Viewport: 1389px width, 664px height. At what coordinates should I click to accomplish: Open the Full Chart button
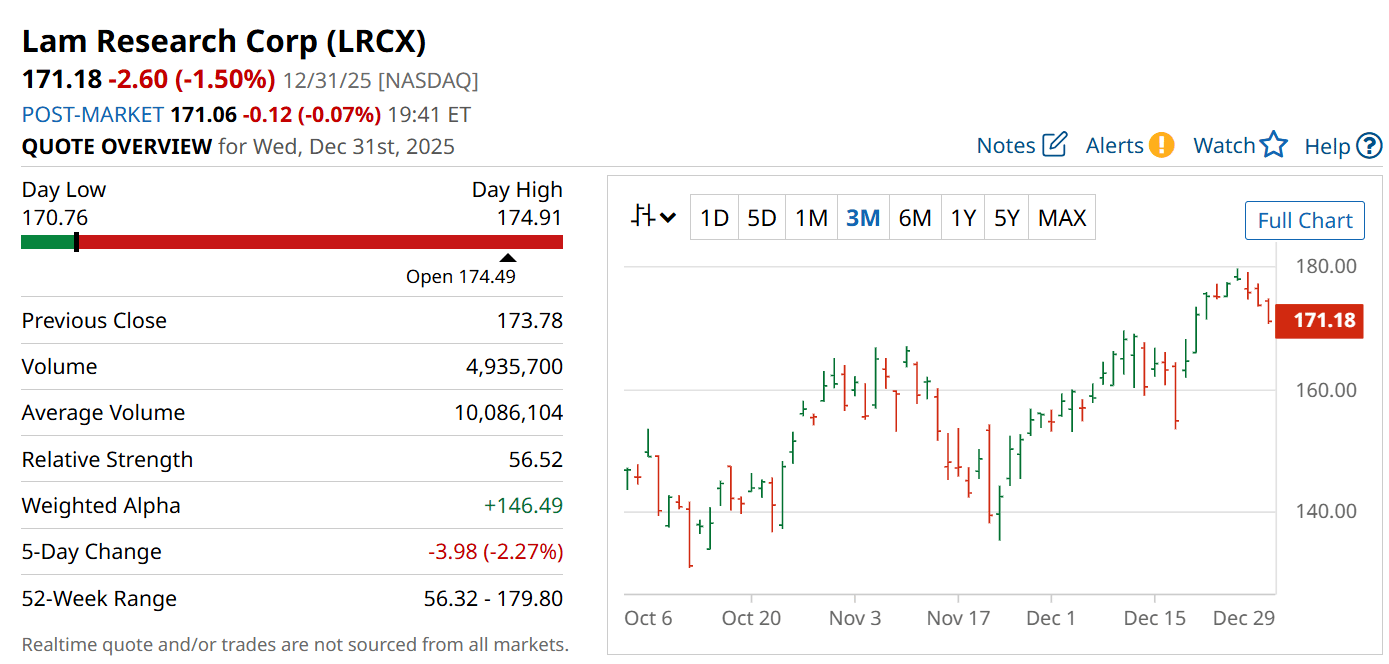click(x=1305, y=220)
